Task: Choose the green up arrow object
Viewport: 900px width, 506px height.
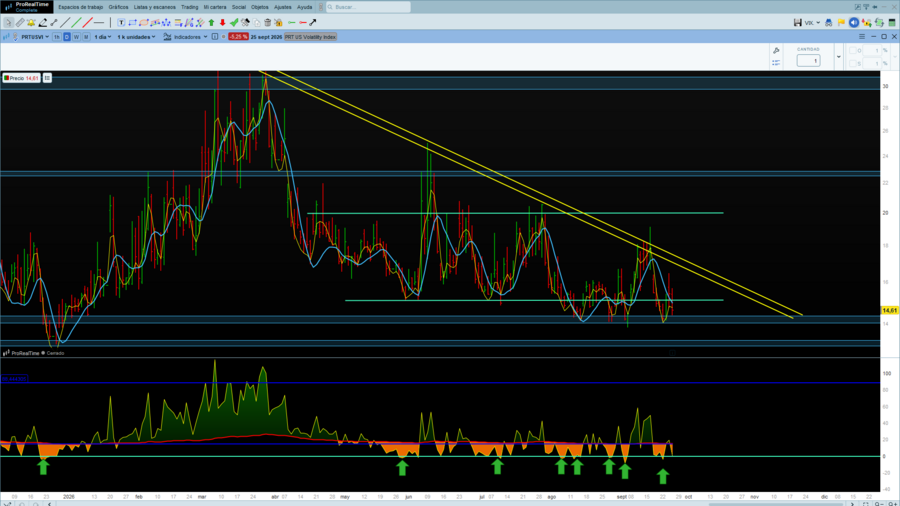Action: 211,22
